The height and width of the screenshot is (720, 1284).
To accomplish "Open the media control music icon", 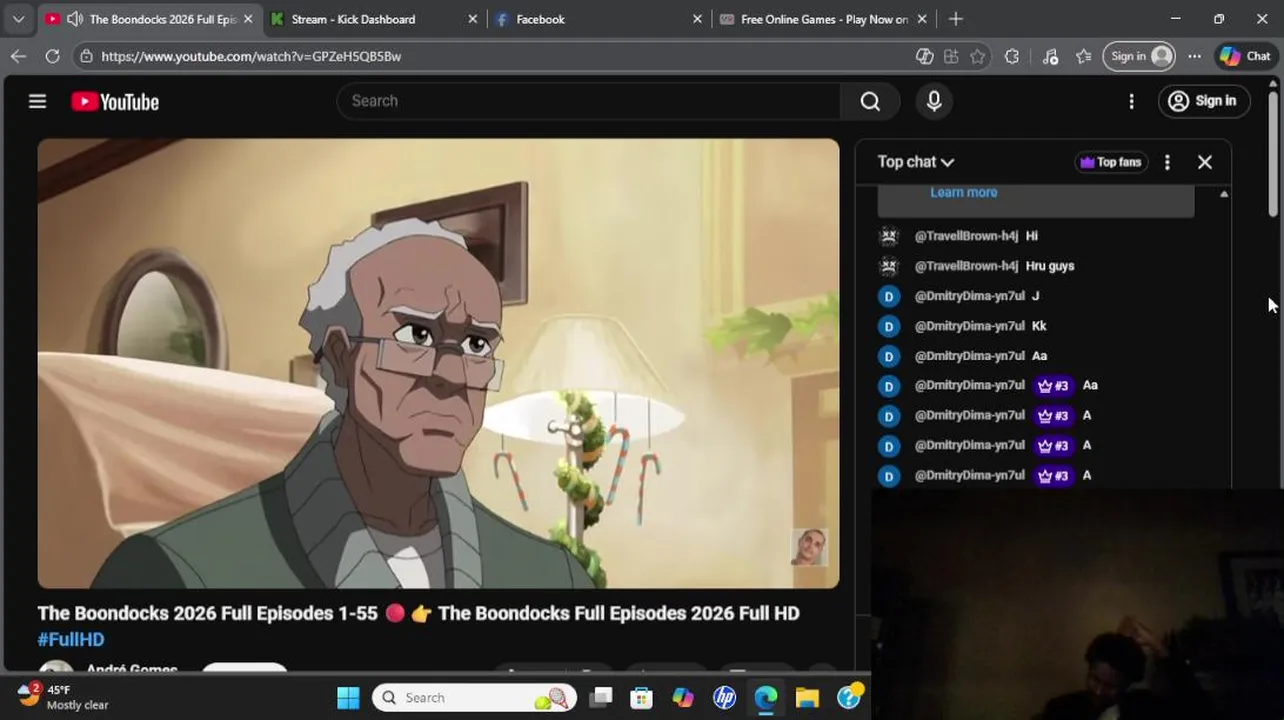I will [x=1050, y=56].
